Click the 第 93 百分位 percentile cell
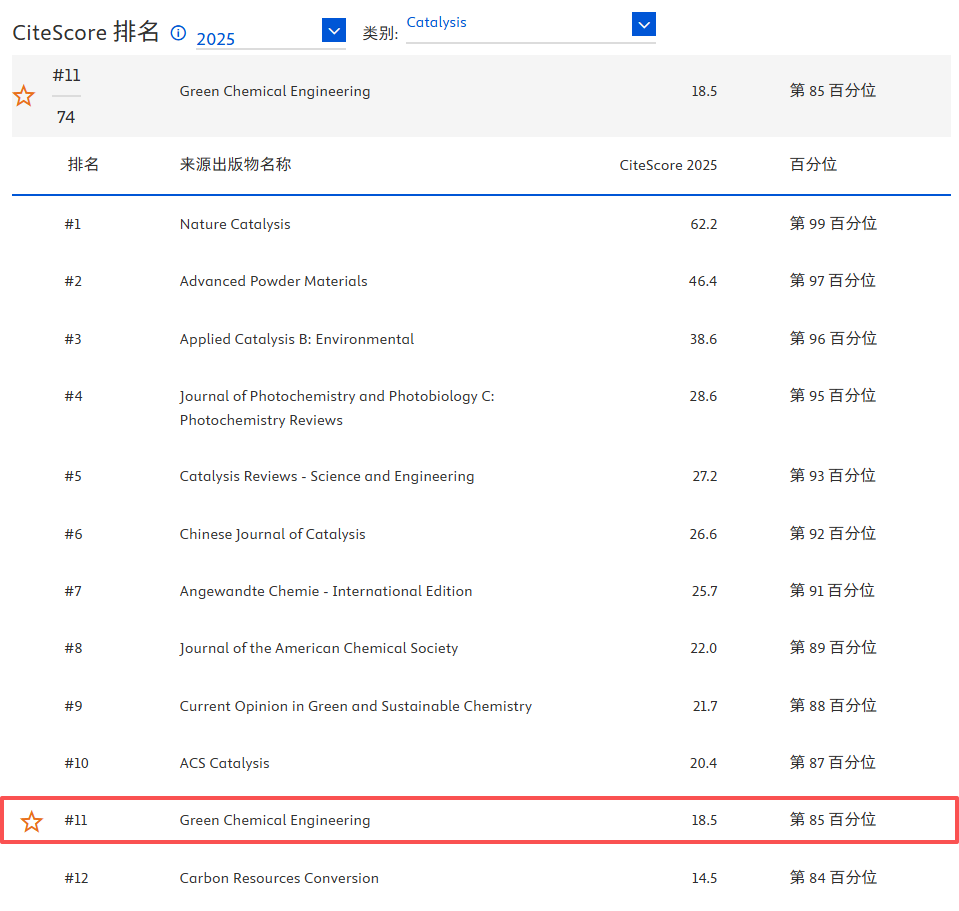Viewport: 959px width, 911px height. click(832, 476)
